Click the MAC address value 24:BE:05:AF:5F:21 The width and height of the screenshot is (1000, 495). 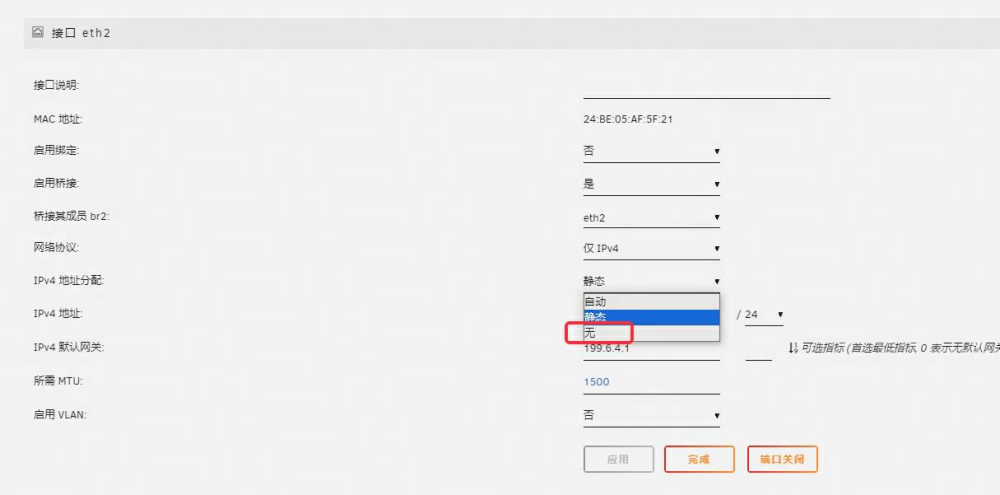628,119
